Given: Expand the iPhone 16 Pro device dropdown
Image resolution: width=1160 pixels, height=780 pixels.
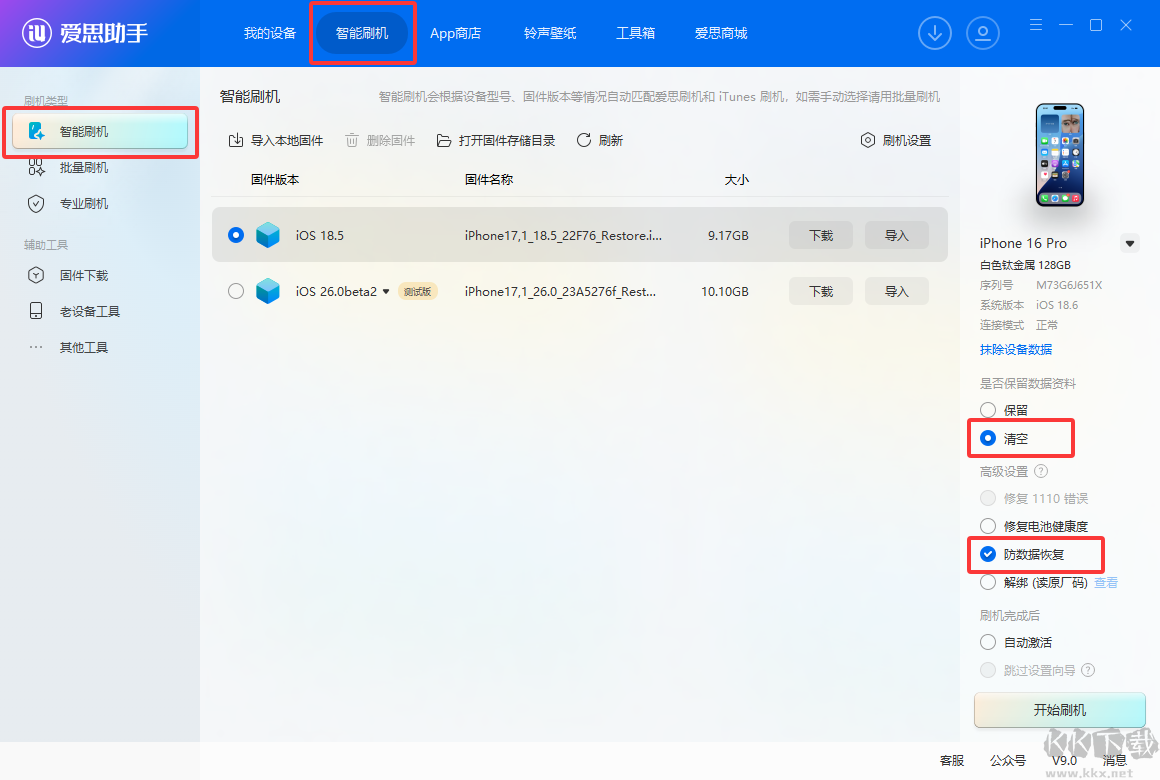Looking at the screenshot, I should tap(1130, 243).
